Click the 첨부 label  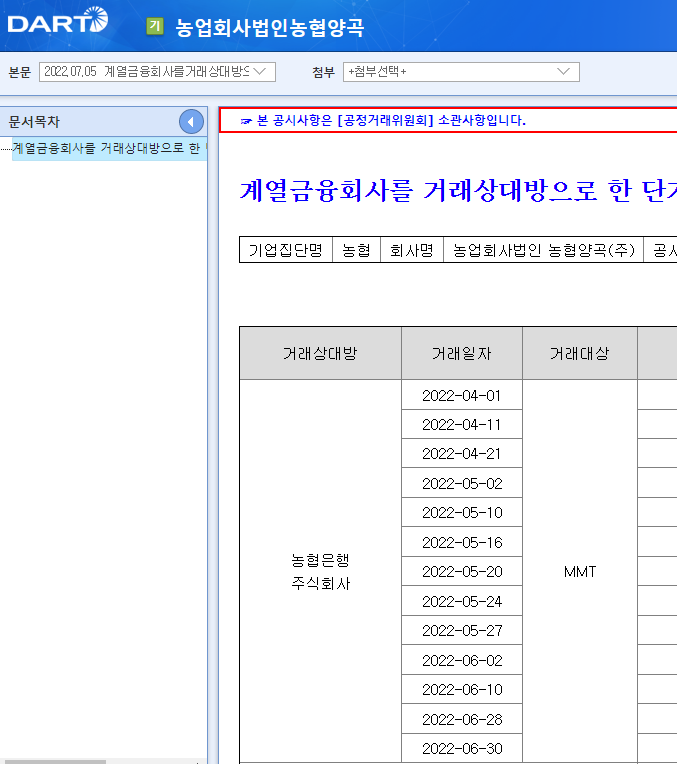[x=324, y=72]
